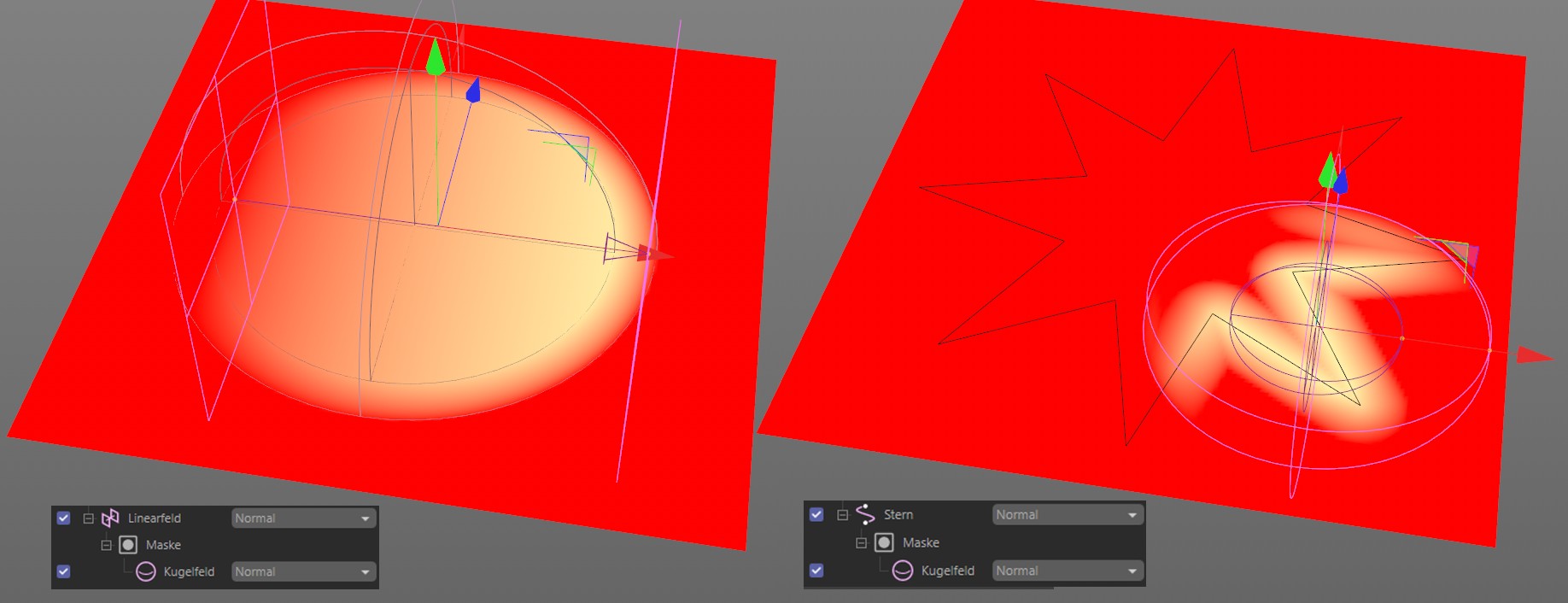Click the Kugelfeld sphere icon under Linearfeld
This screenshot has width=1568, height=603.
coord(146,571)
